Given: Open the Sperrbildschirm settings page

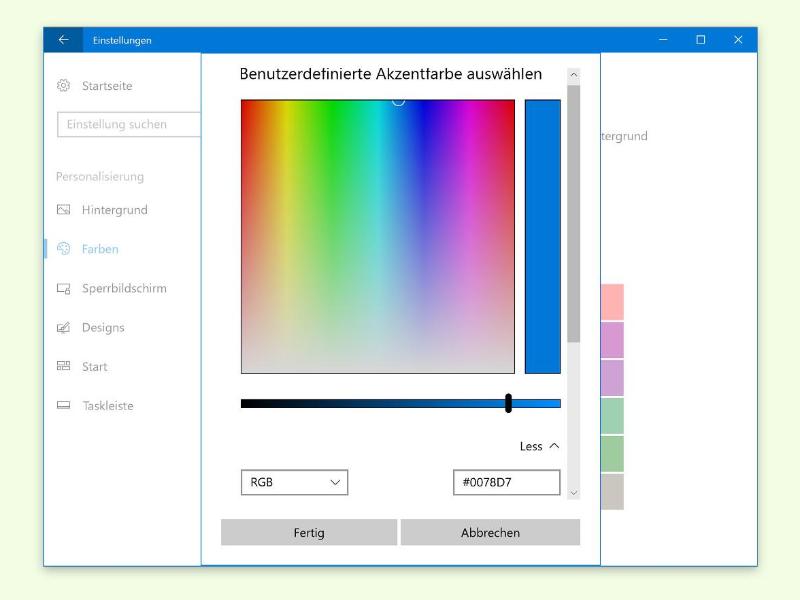Looking at the screenshot, I should [x=124, y=289].
